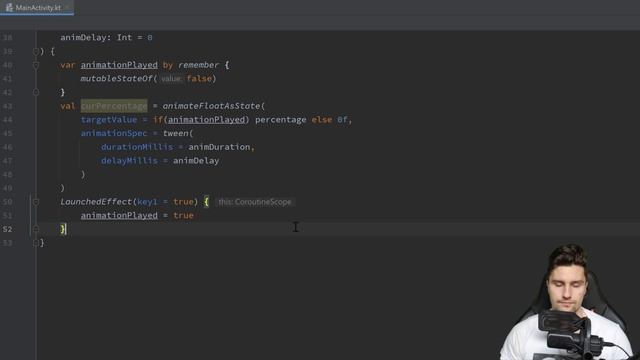Image resolution: width=640 pixels, height=360 pixels.
Task: Click line number 43 in the gutter
Action: [x=7, y=106]
